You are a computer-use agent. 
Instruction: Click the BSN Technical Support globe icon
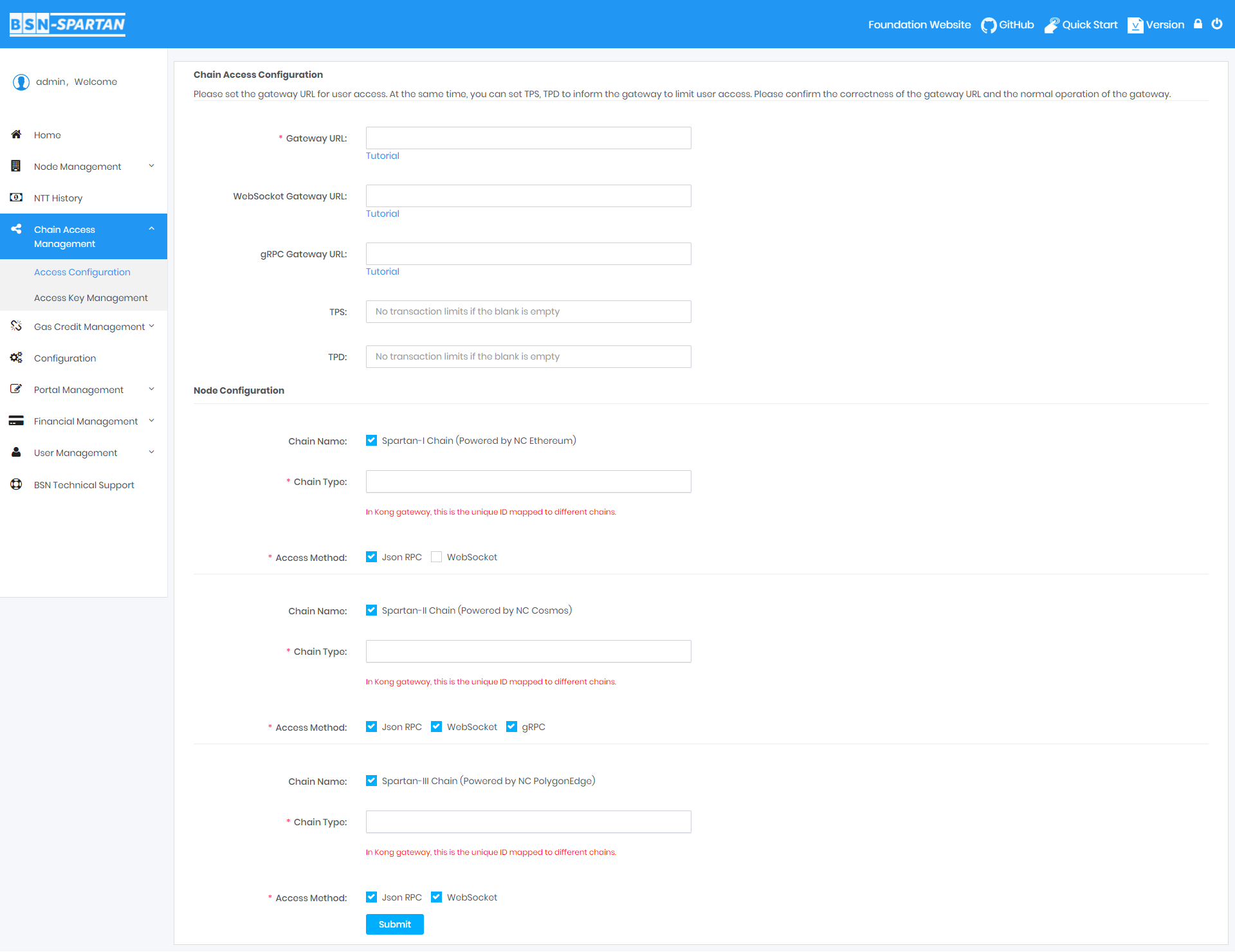(x=15, y=484)
